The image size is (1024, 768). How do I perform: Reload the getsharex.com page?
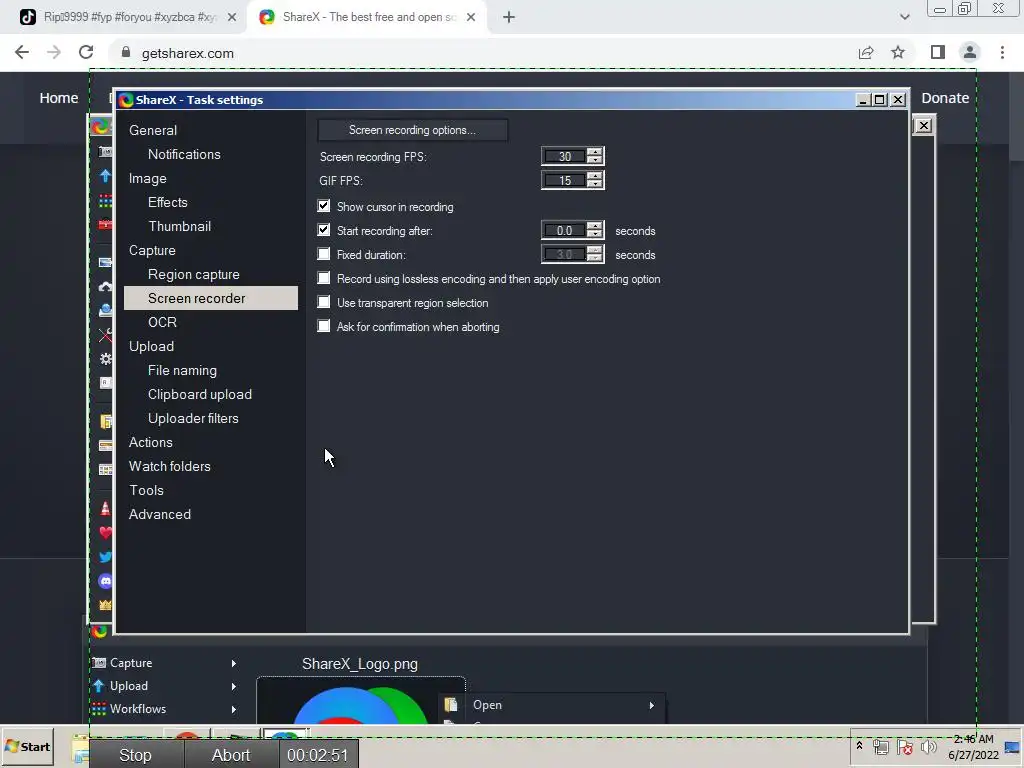click(86, 53)
